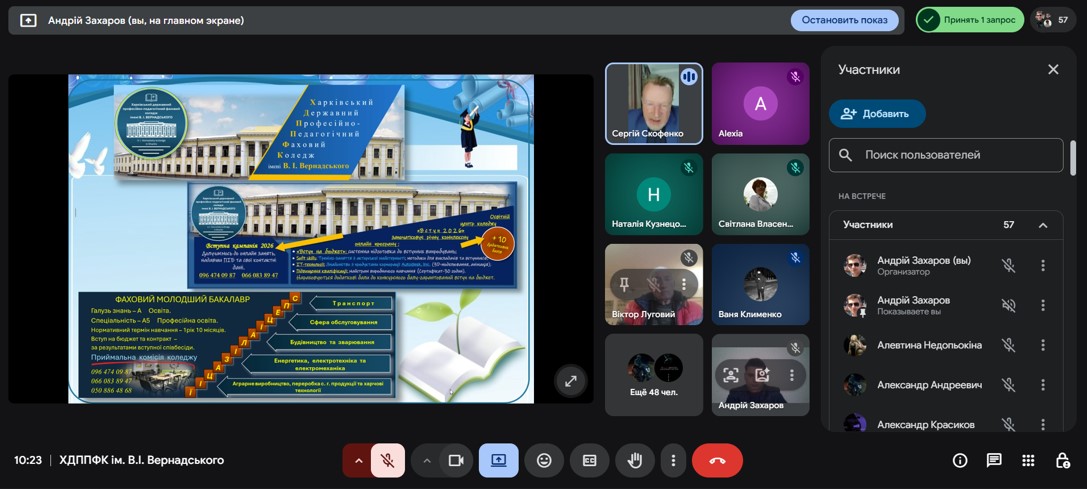This screenshot has height=489, width=1087.
Task: Click the Остановить показ button
Action: (x=844, y=20)
